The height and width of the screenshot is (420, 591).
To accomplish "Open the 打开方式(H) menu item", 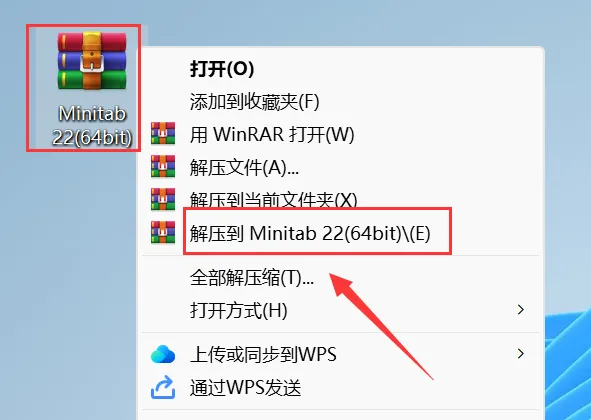I will pos(341,310).
